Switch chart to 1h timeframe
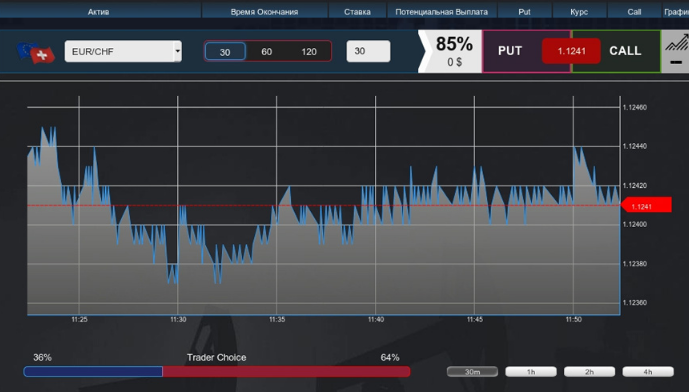Image resolution: width=689 pixels, height=392 pixels. [x=531, y=372]
